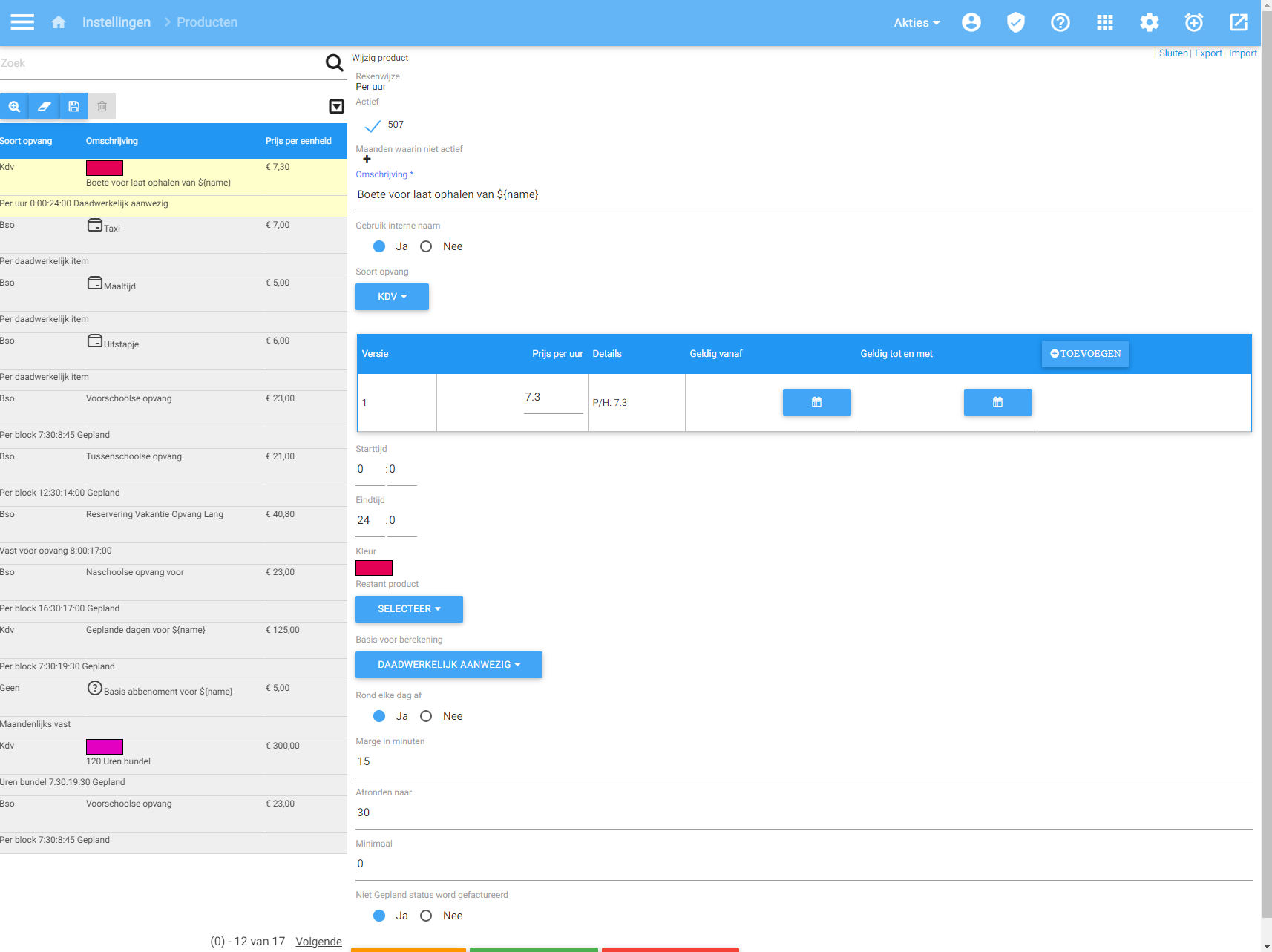1272x952 pixels.
Task: Open the Selecteer restant product dropdown
Action: click(409, 609)
